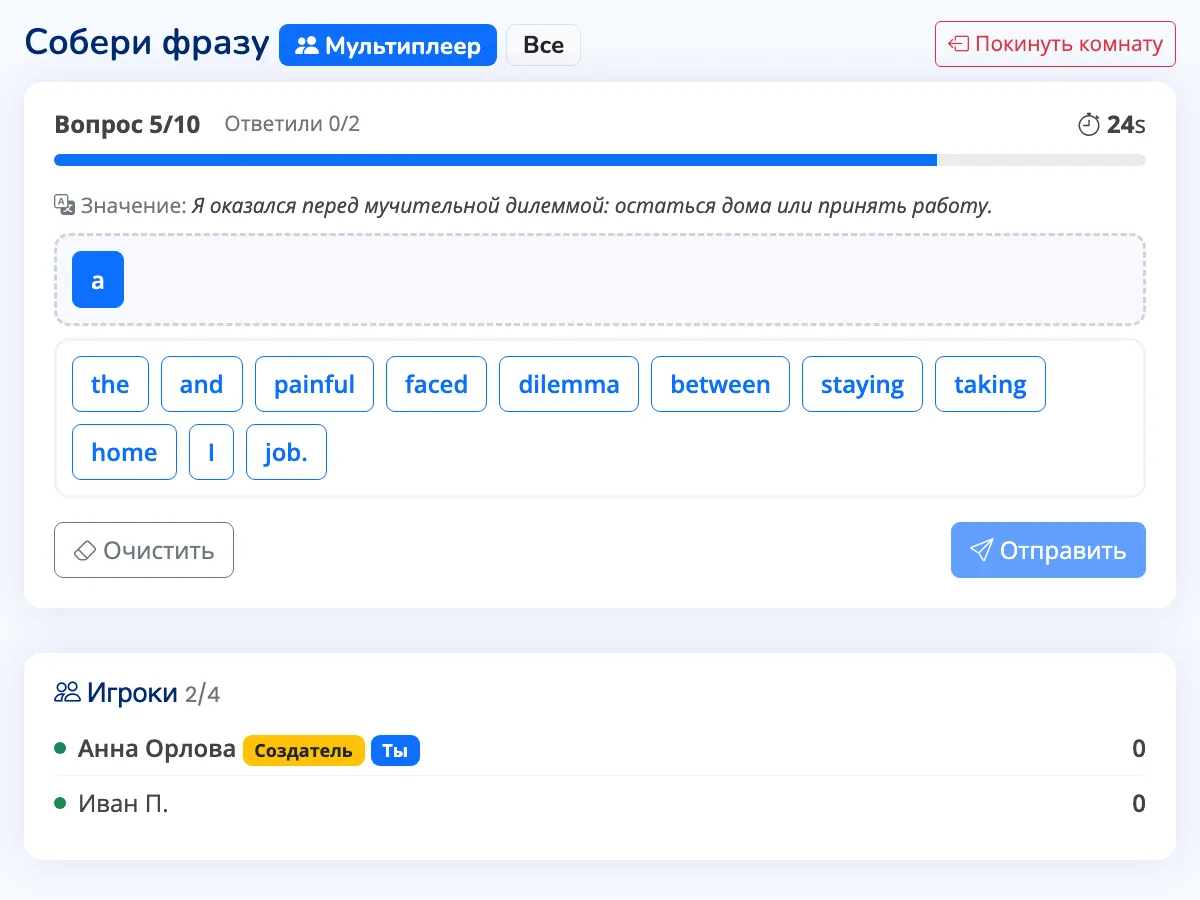Click the Вопрос 5/10 label
Viewport: 1200px width, 900px height.
(127, 125)
